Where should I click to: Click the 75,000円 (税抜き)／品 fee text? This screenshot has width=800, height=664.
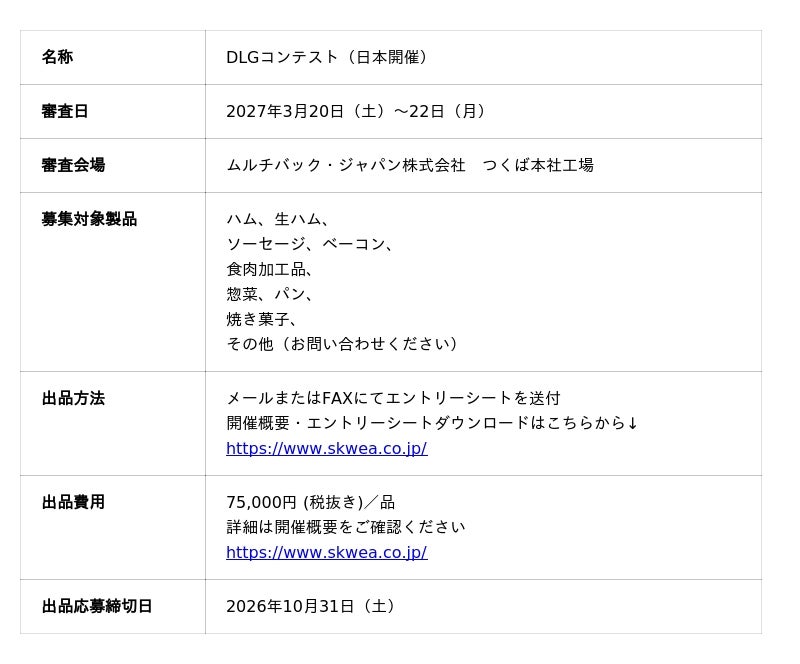tap(310, 502)
